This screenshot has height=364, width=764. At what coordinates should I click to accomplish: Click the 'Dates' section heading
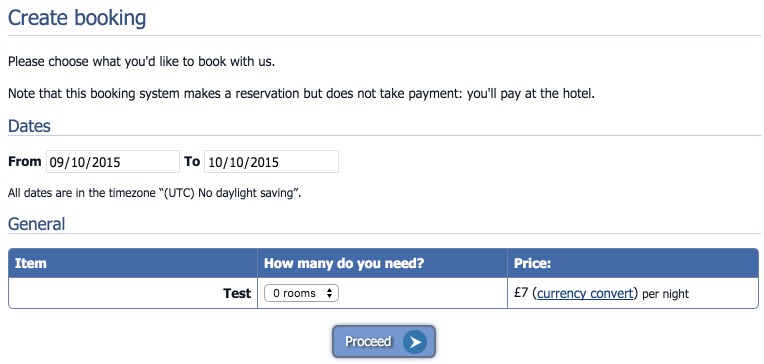[x=29, y=126]
